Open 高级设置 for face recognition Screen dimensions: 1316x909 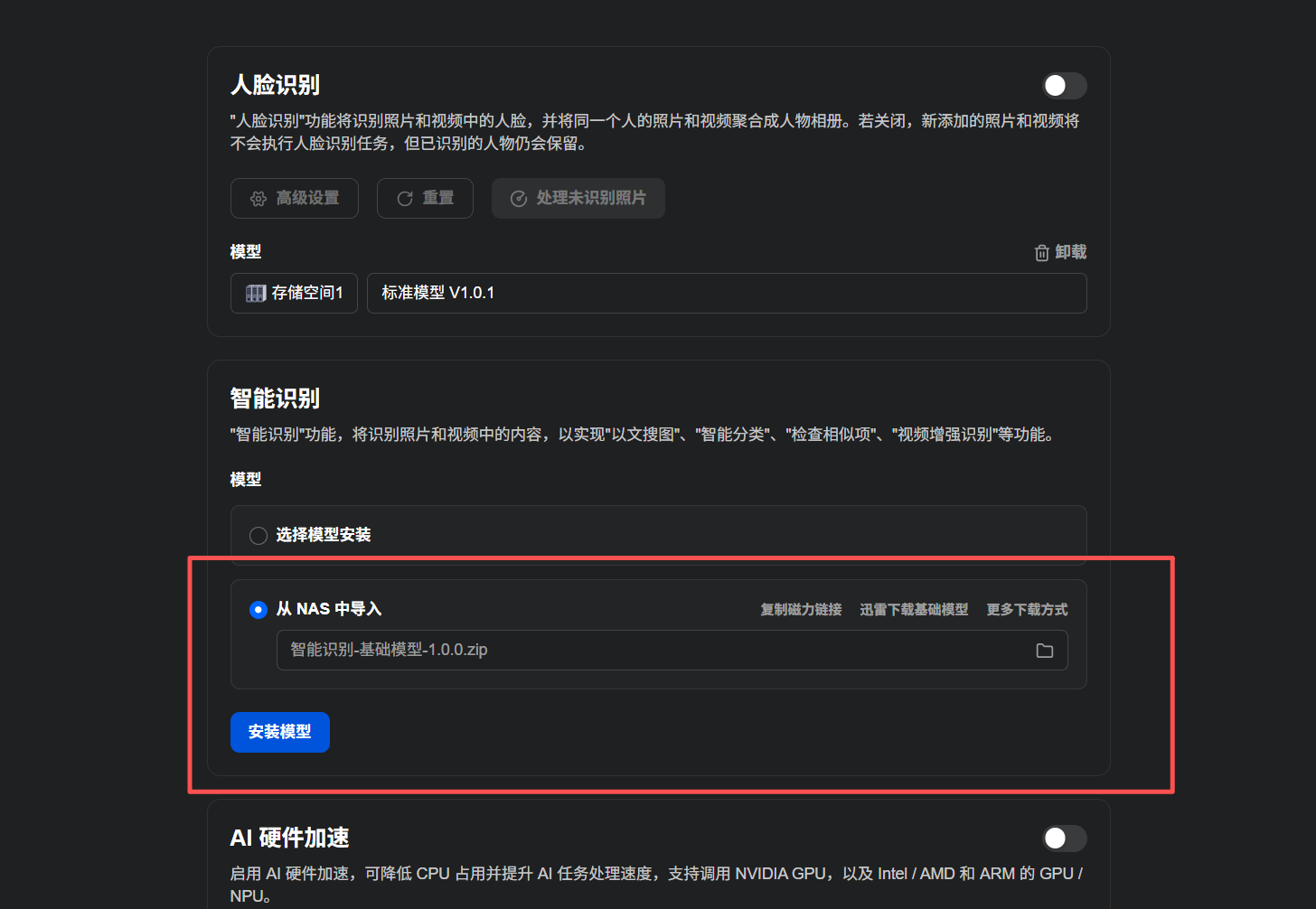(295, 198)
